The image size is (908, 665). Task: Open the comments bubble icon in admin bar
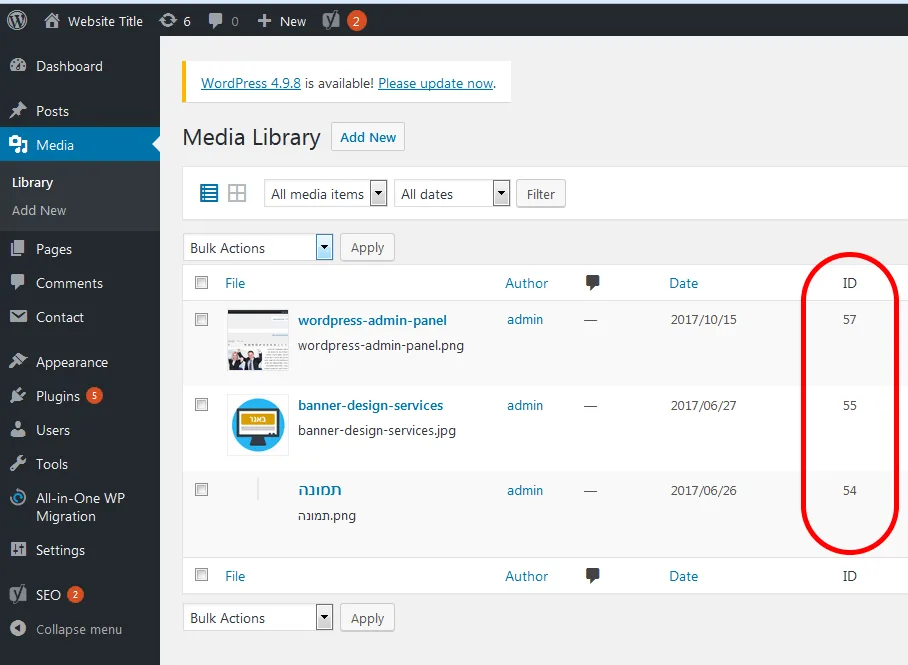[x=215, y=21]
